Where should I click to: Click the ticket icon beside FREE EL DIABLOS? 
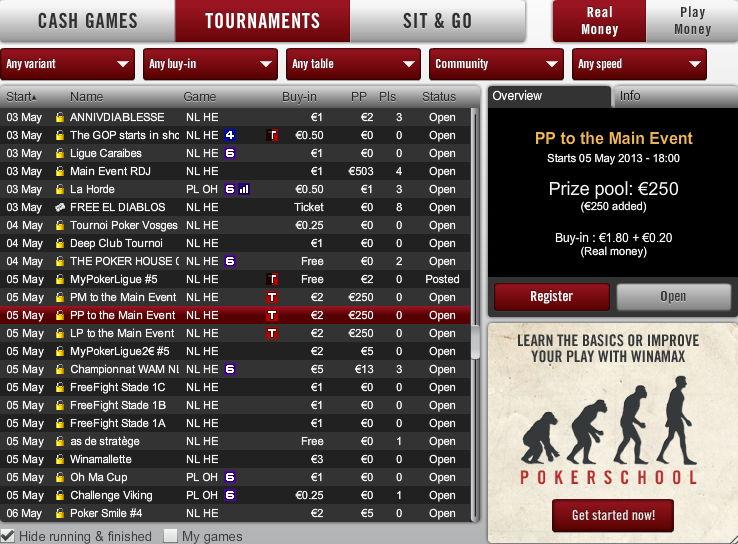(60, 207)
